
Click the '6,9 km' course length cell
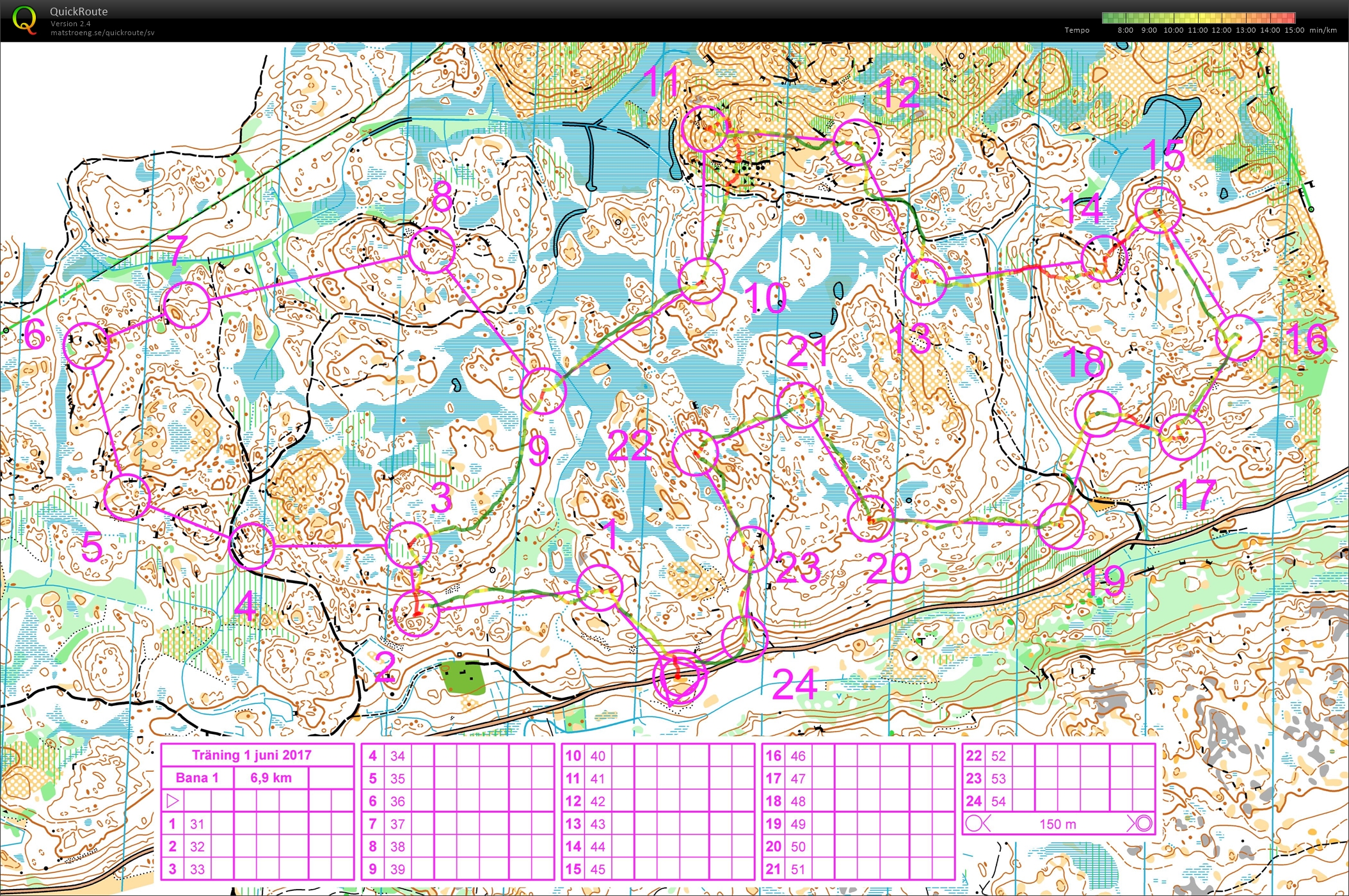pos(271,778)
